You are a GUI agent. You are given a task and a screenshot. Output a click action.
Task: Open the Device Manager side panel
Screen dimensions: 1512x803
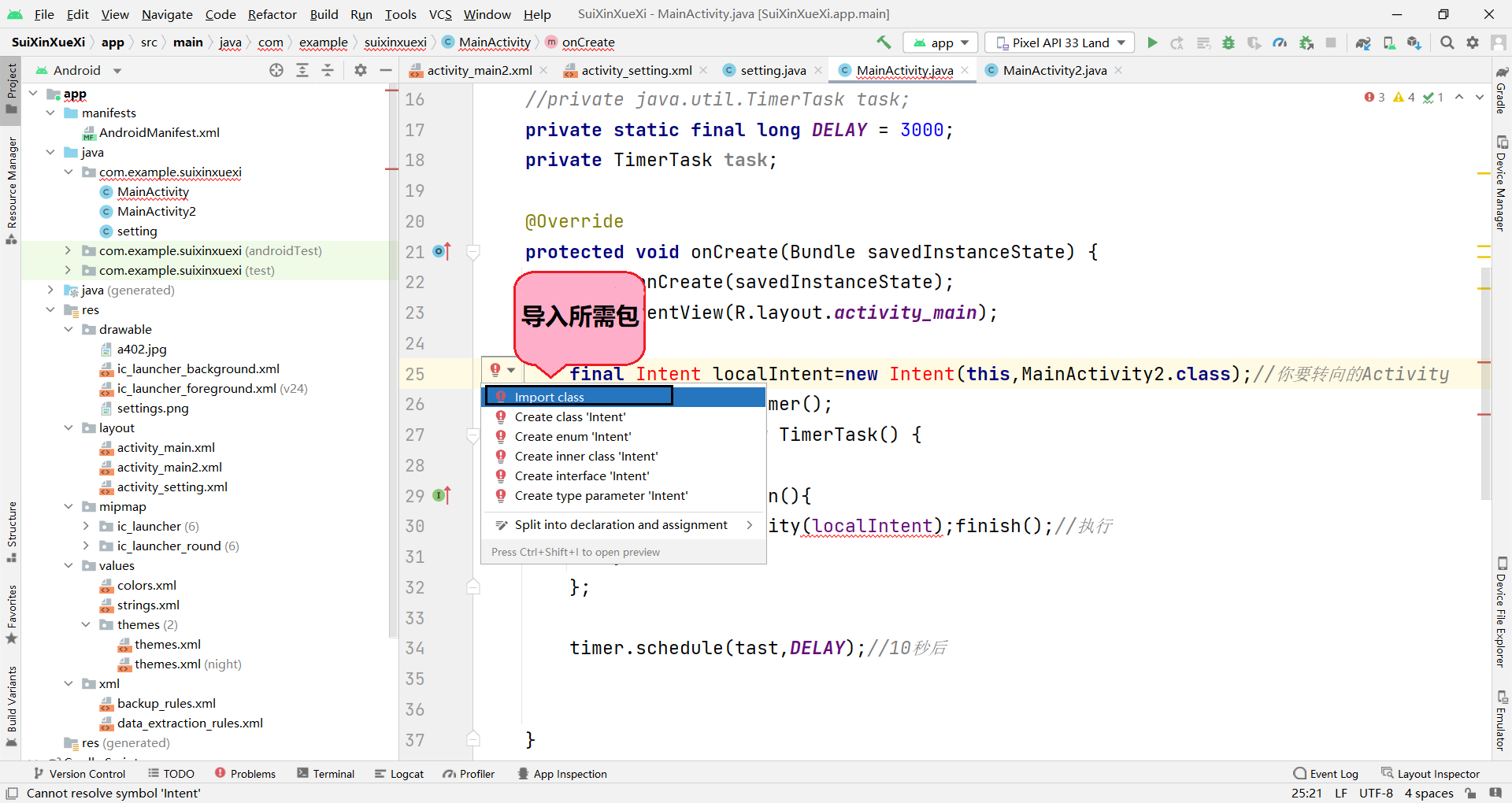[1502, 183]
